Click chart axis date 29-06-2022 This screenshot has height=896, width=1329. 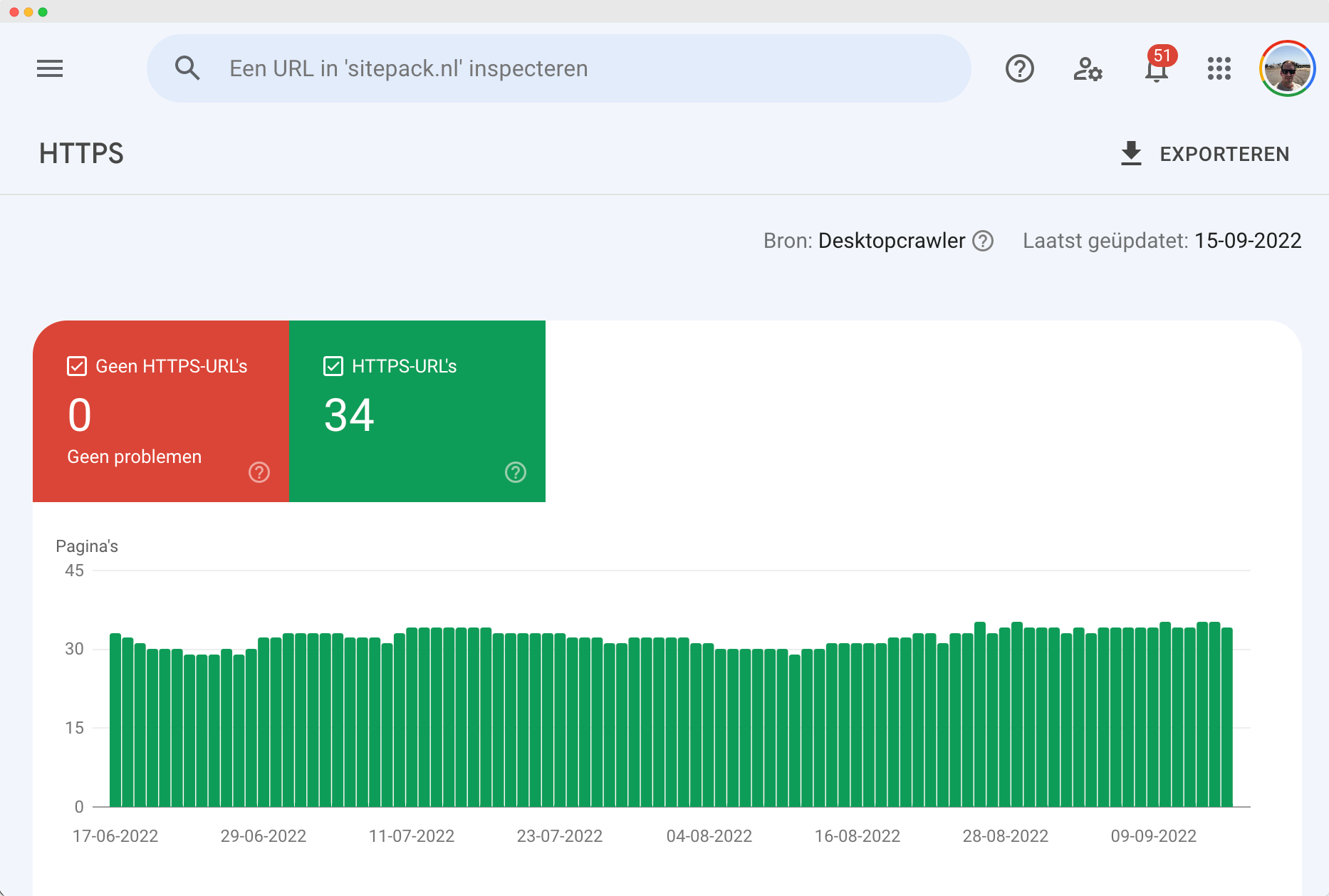click(x=264, y=836)
